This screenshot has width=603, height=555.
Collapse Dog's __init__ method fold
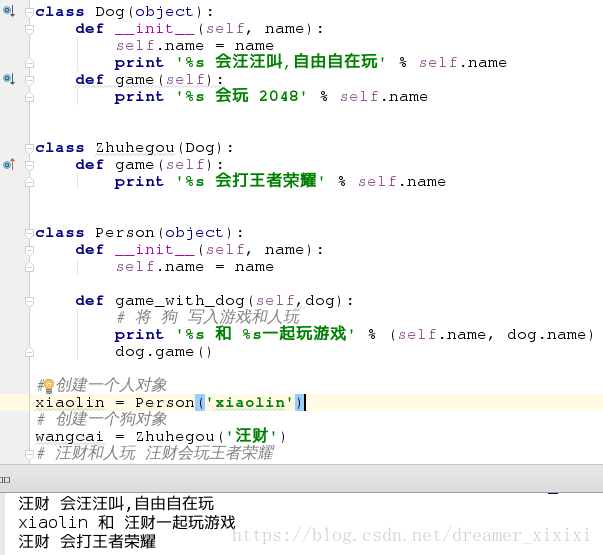coord(29,29)
